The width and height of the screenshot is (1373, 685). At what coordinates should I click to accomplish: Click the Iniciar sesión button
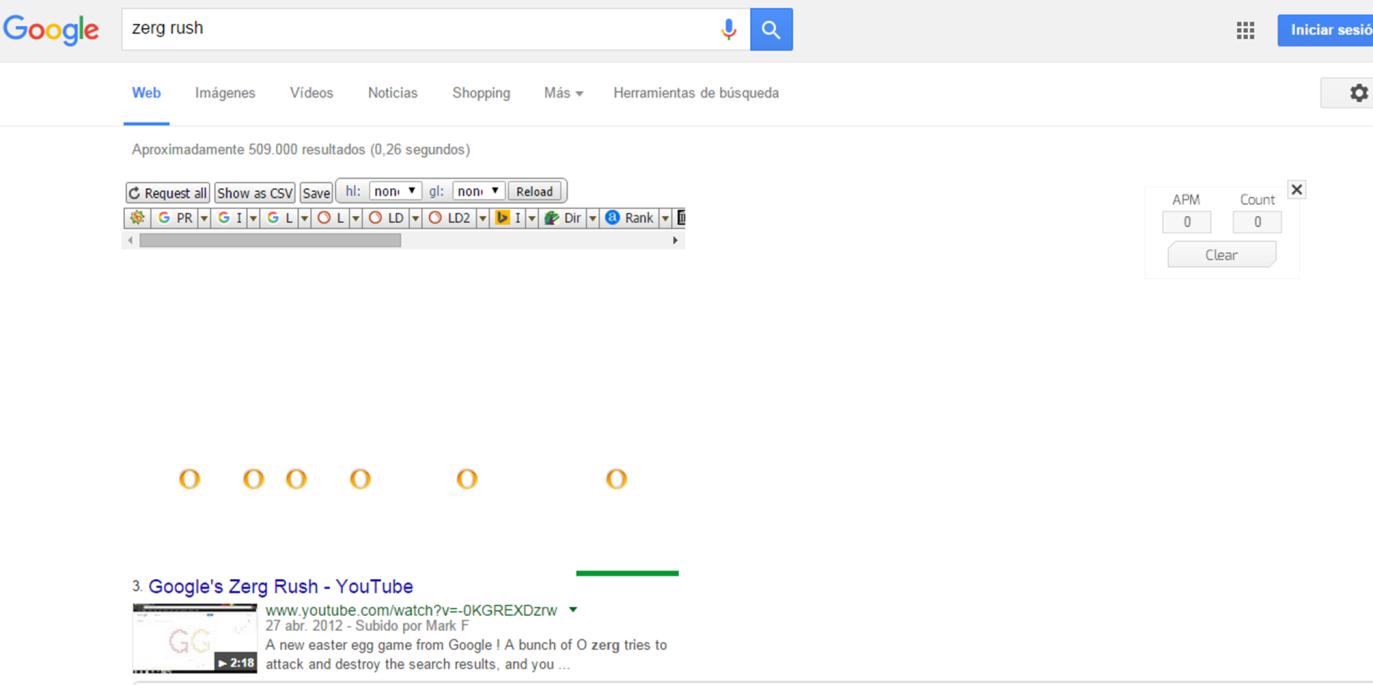click(1325, 30)
